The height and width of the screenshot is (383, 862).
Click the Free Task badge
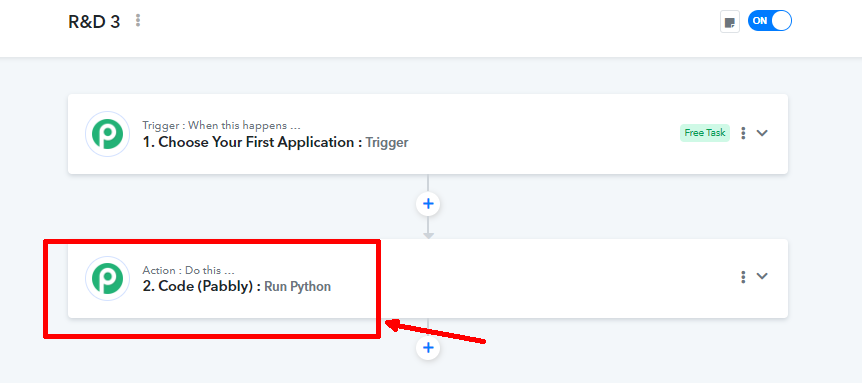705,133
